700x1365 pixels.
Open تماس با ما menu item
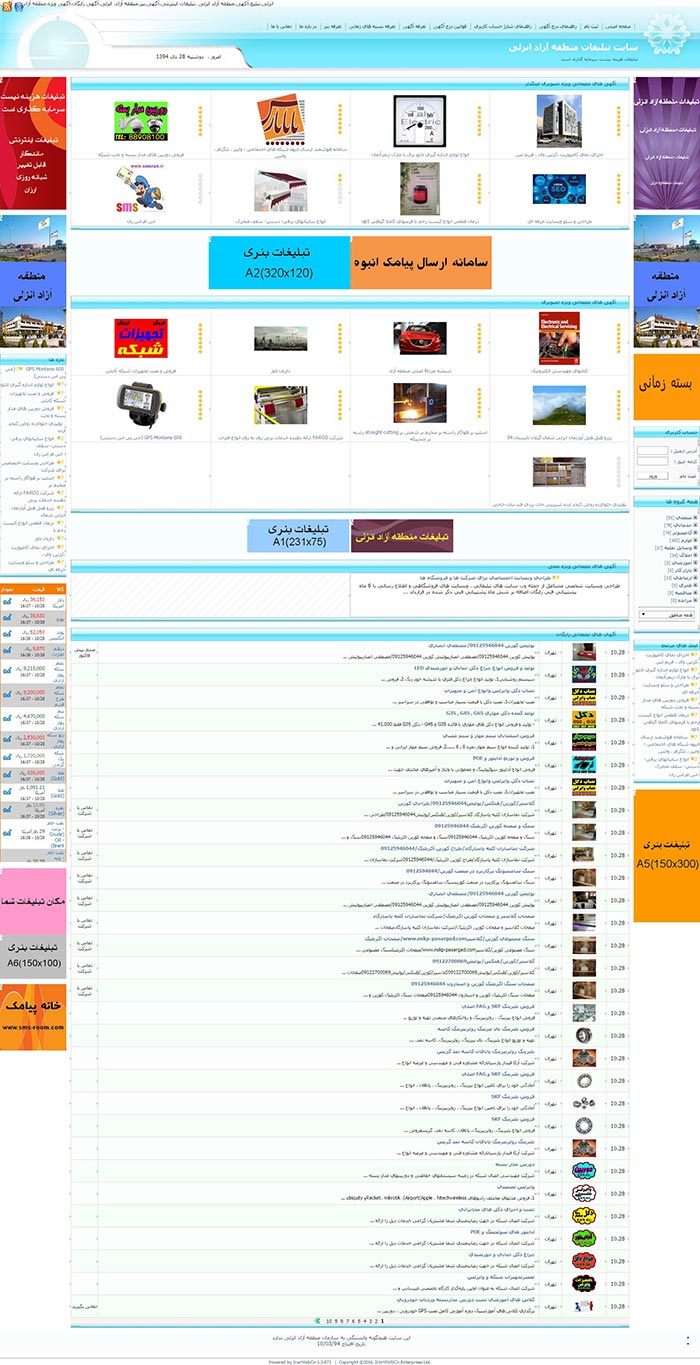(280, 26)
